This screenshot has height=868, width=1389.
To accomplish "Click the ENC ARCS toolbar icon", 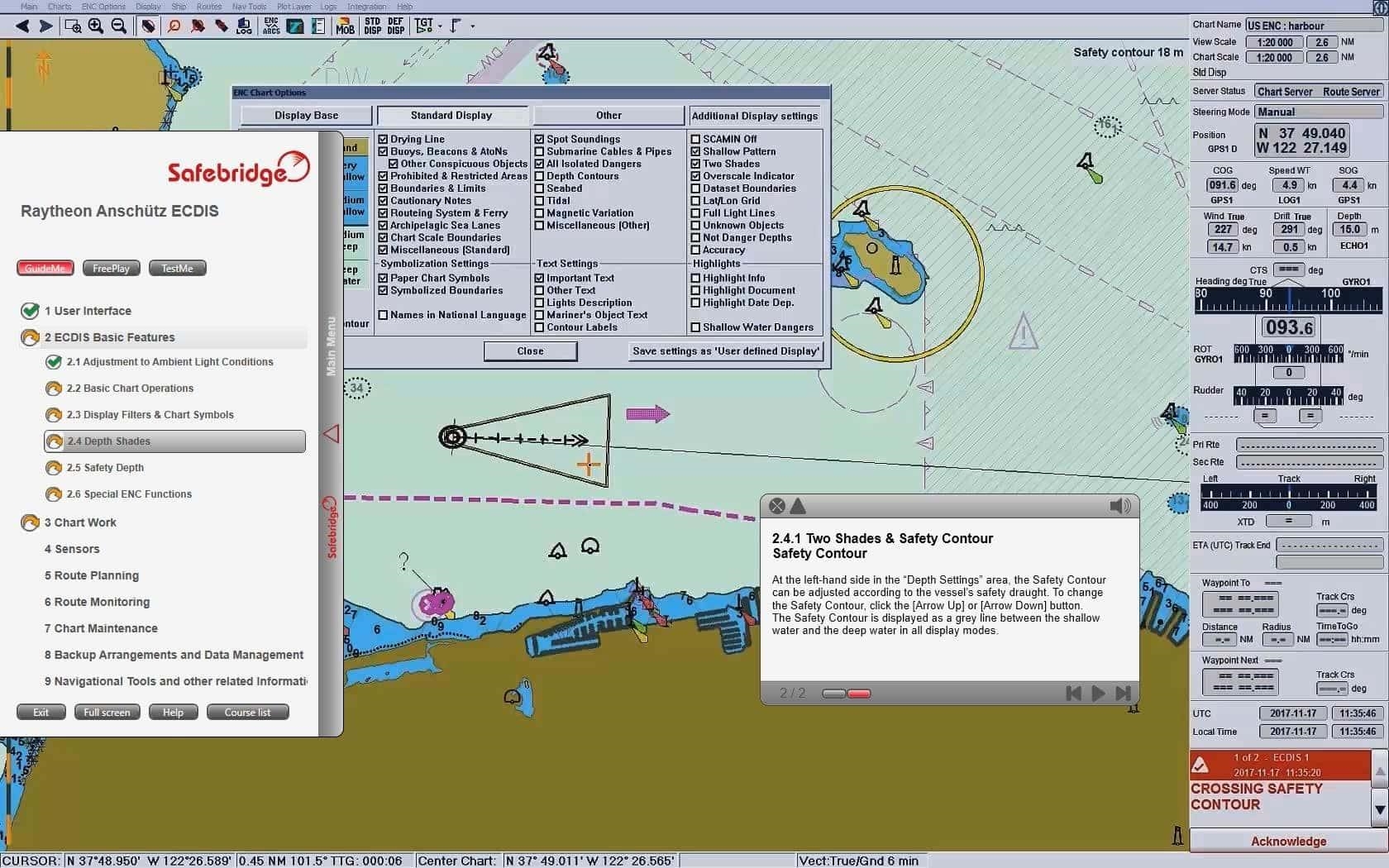I will tap(270, 26).
